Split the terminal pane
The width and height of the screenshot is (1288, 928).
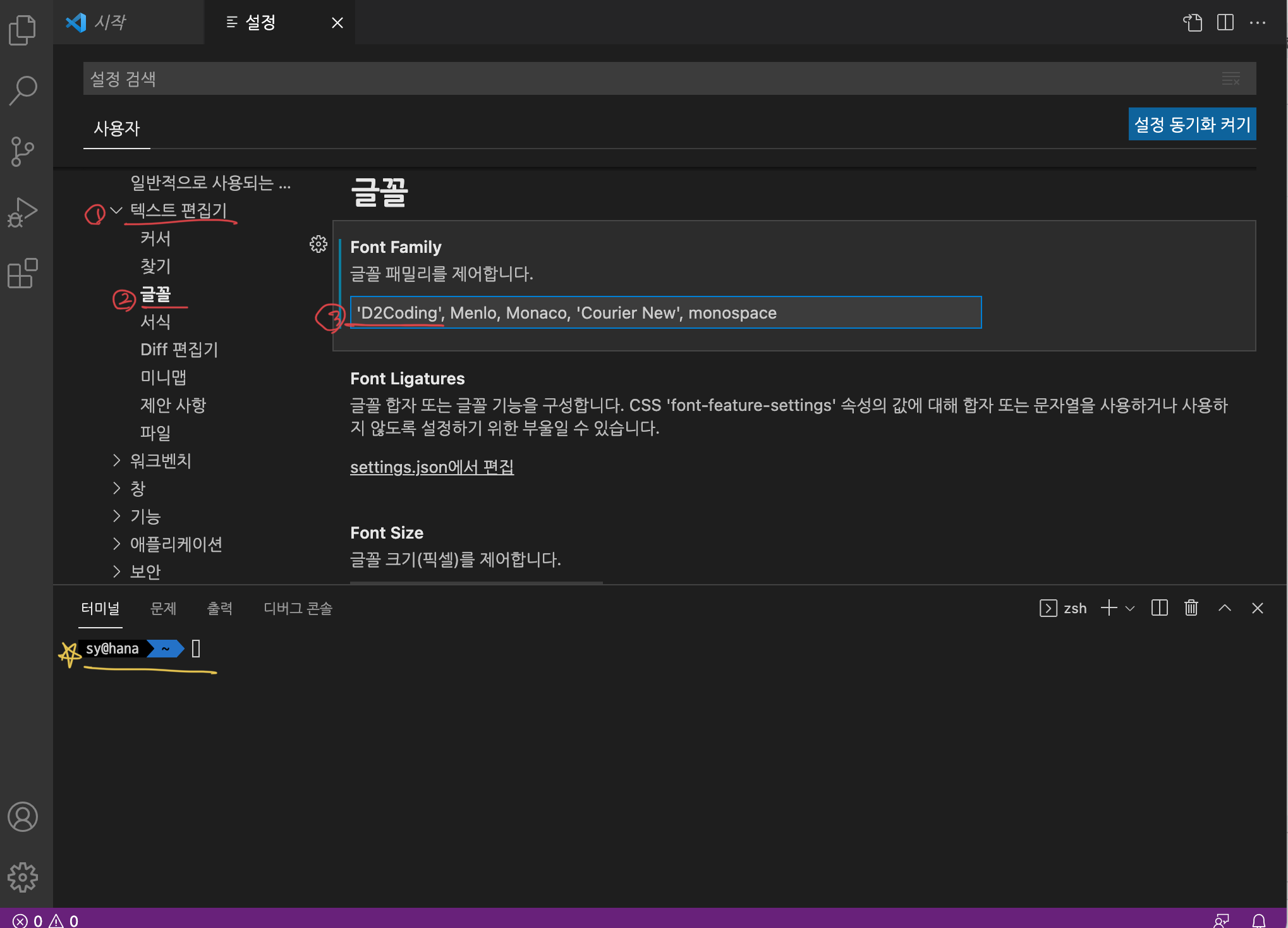1160,608
